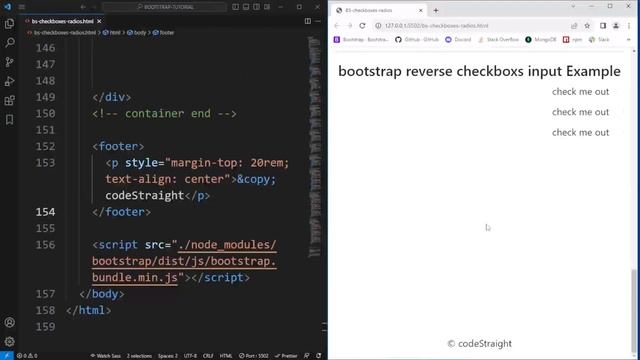Image resolution: width=640 pixels, height=360 pixels.
Task: Open the Customize Layout icon
Action: (x=267, y=7)
